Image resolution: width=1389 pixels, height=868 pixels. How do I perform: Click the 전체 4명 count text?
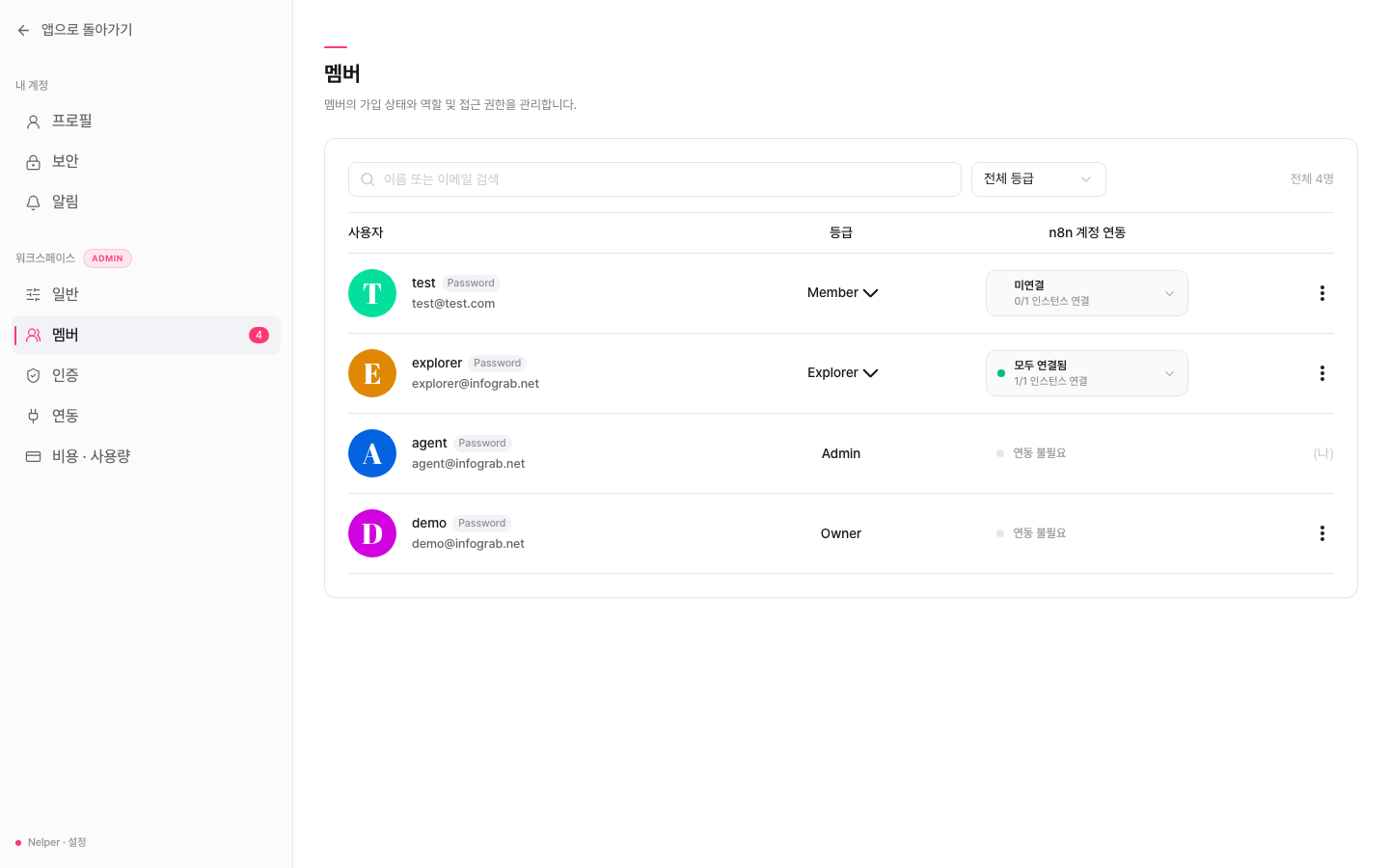pyautogui.click(x=1312, y=179)
